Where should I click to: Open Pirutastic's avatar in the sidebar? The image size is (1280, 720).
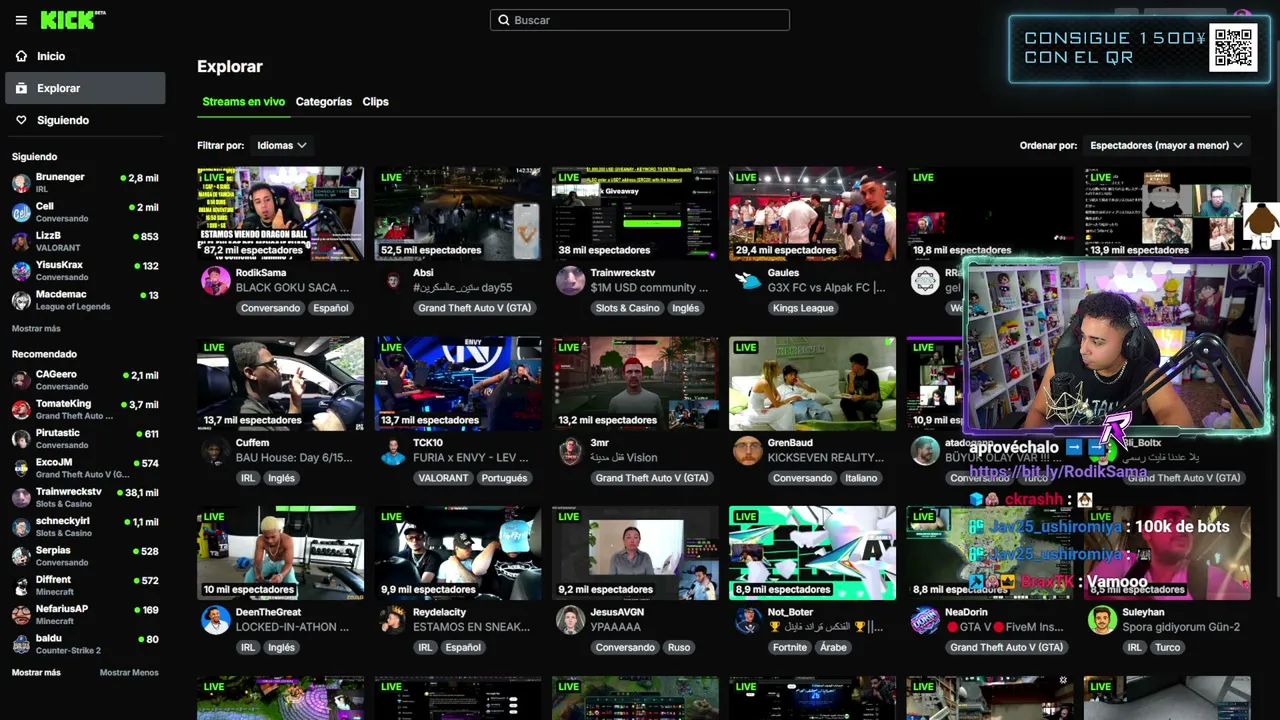[21, 439]
